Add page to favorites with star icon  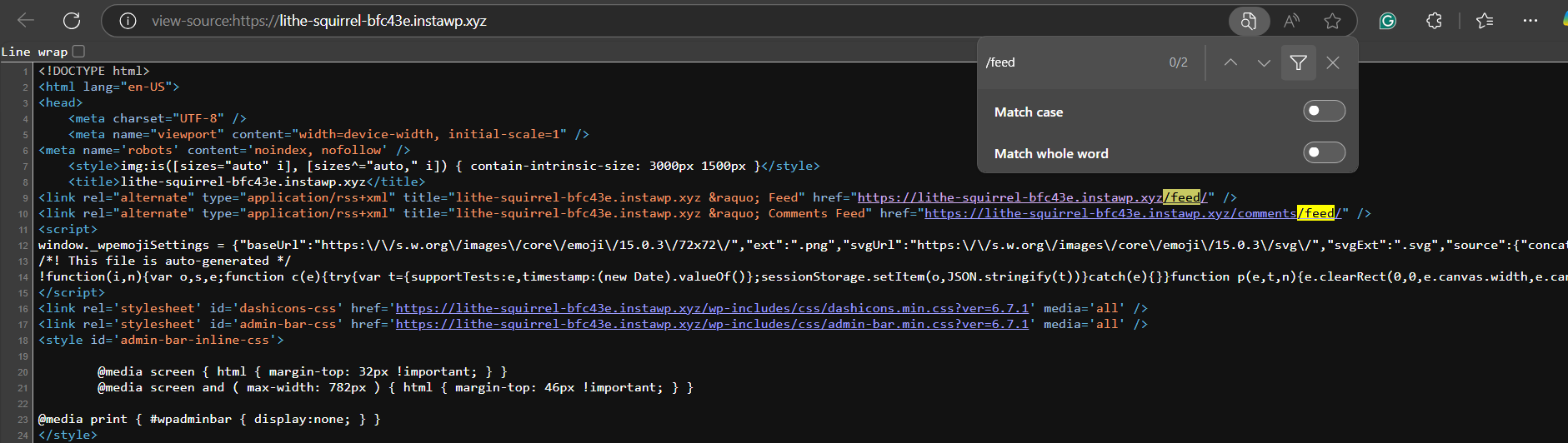tap(1332, 21)
